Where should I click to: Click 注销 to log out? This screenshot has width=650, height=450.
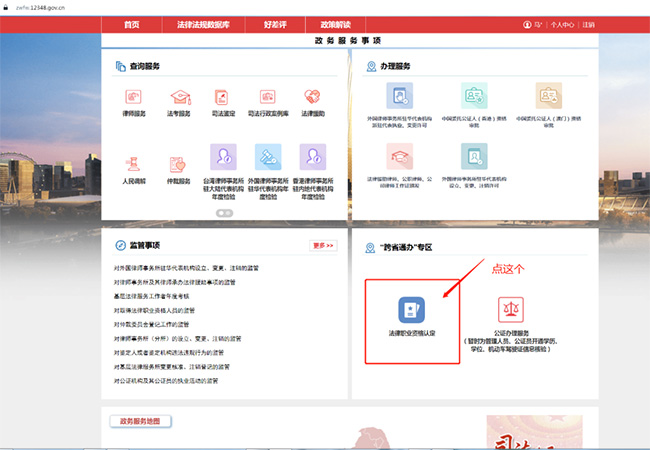coord(588,25)
